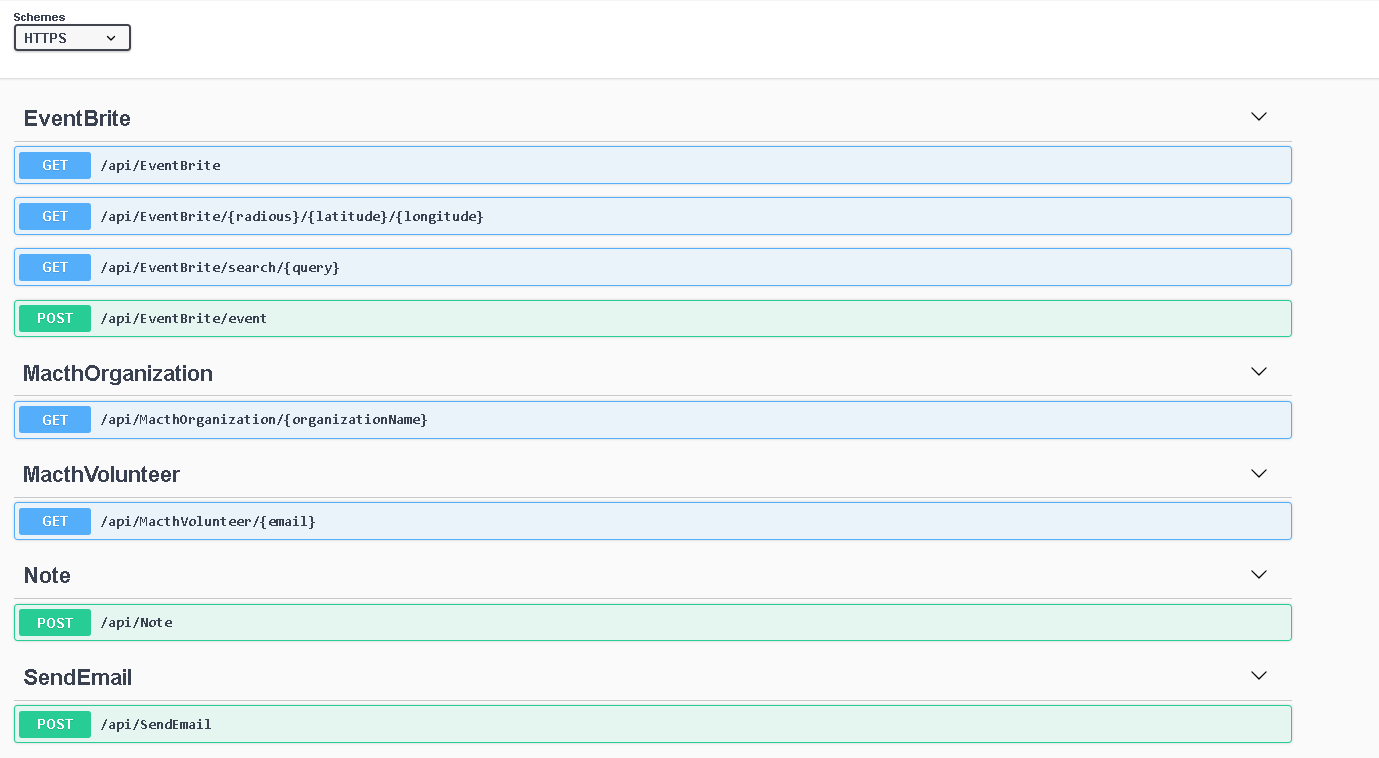Open the HTTPS schemes dropdown
The image size is (1379, 758).
tap(72, 38)
